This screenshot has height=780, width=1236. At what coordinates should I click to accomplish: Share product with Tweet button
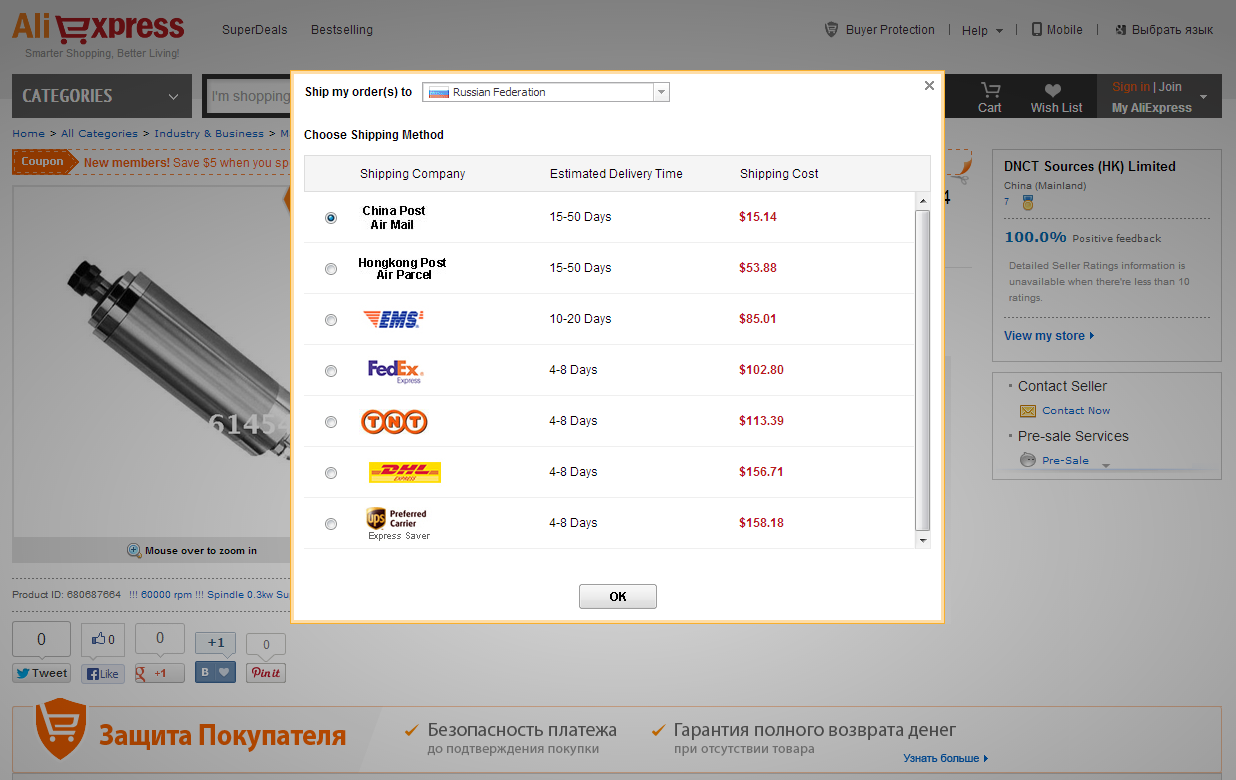41,673
